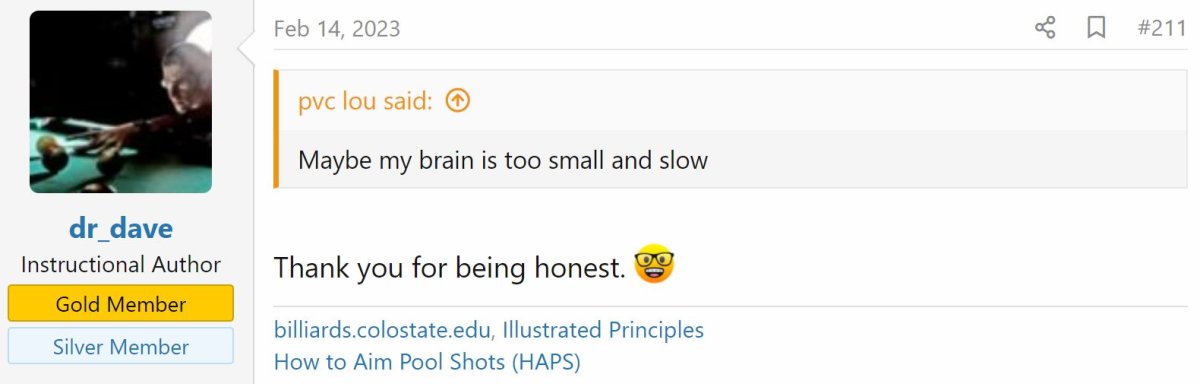Open the Illustrated Principles link
This screenshot has height=384, width=1200.
[603, 330]
